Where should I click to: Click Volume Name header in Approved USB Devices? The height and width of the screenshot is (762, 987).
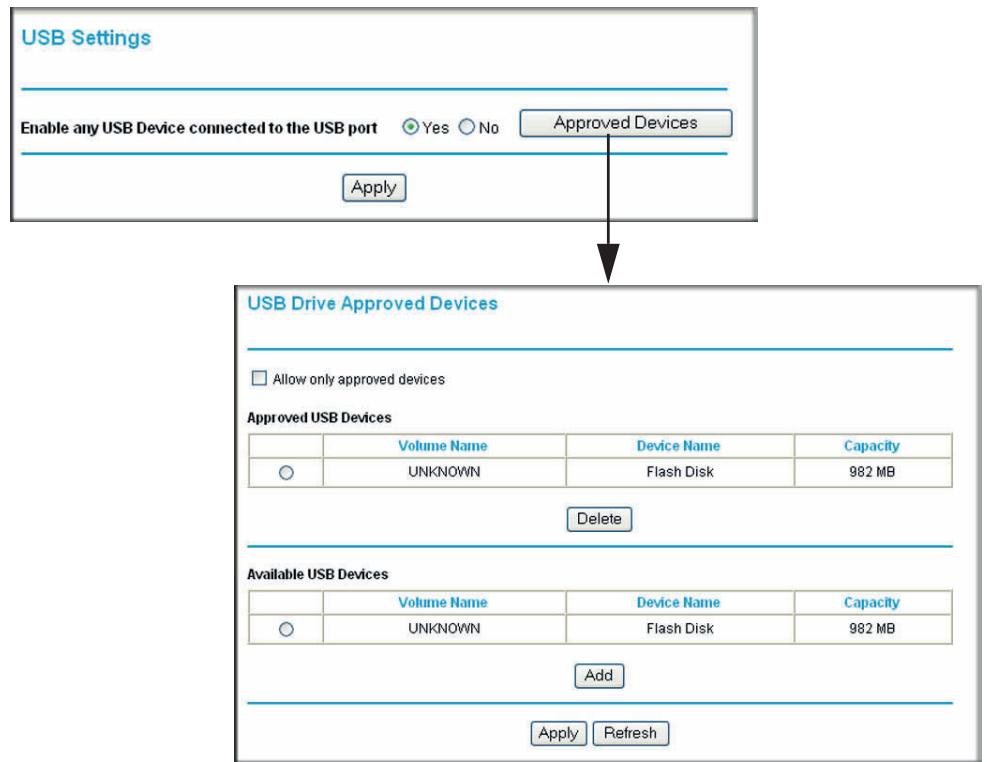(x=443, y=445)
